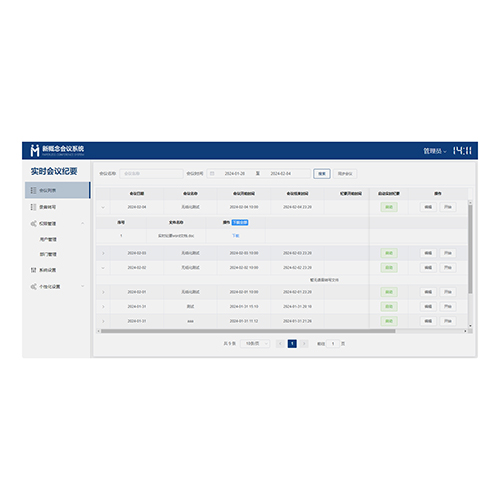Collapse the expanded 2024-02-04 meeting row

pyautogui.click(x=103, y=207)
